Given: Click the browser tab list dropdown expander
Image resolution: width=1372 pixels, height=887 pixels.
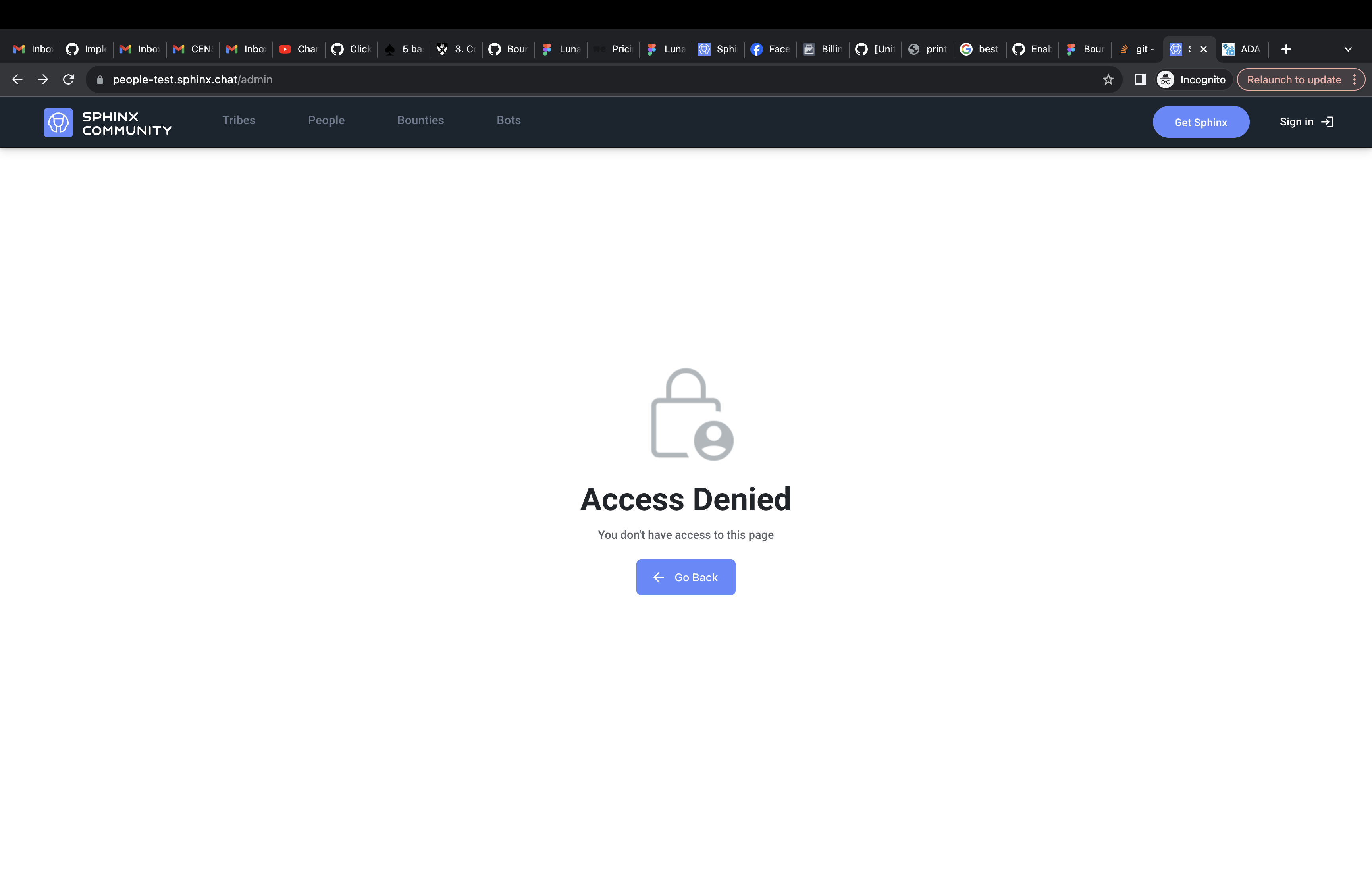Looking at the screenshot, I should (1349, 49).
